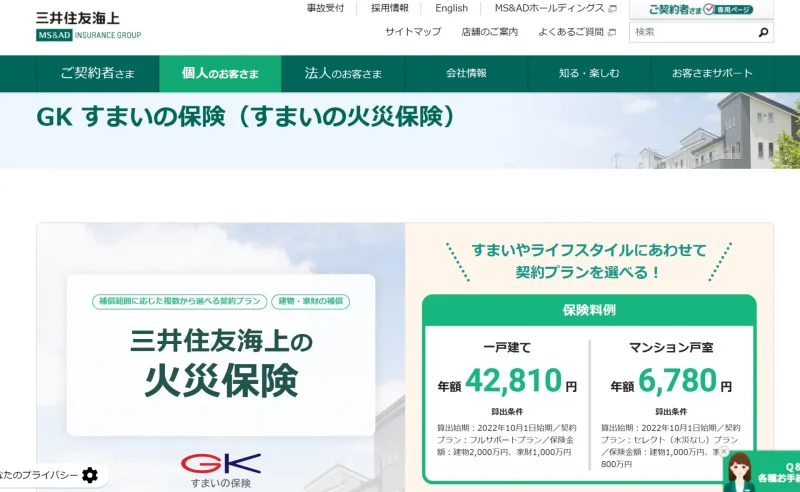Open the 知る・楽しむ menu
This screenshot has width=800, height=492.
coord(589,73)
